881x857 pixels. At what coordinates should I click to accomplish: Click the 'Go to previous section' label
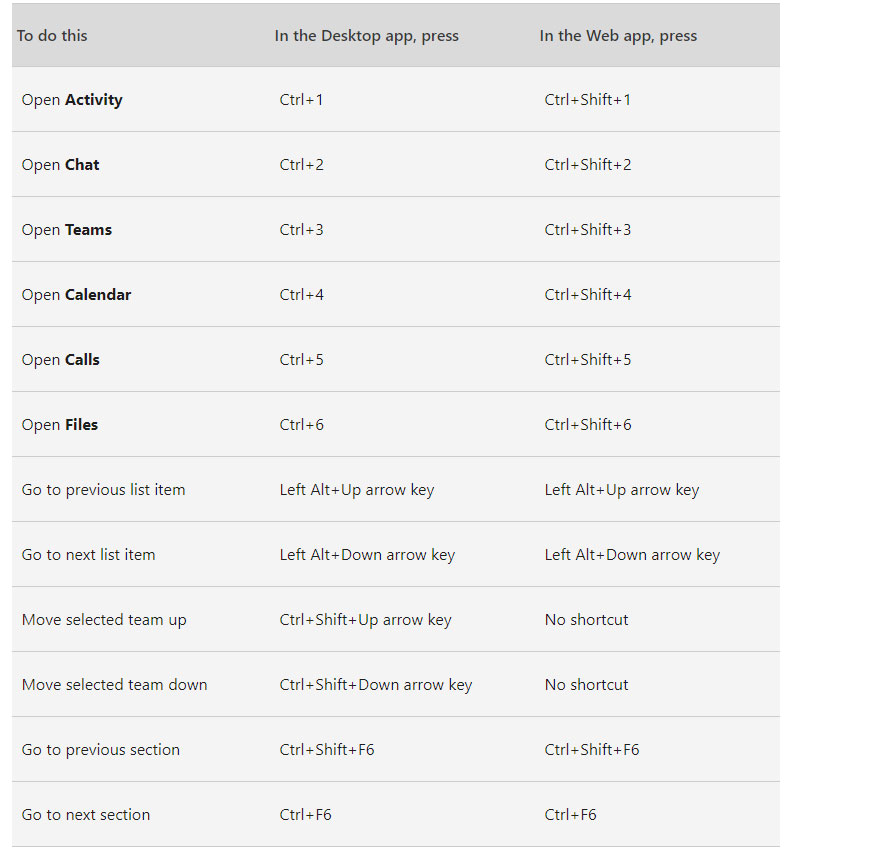[x=101, y=750]
